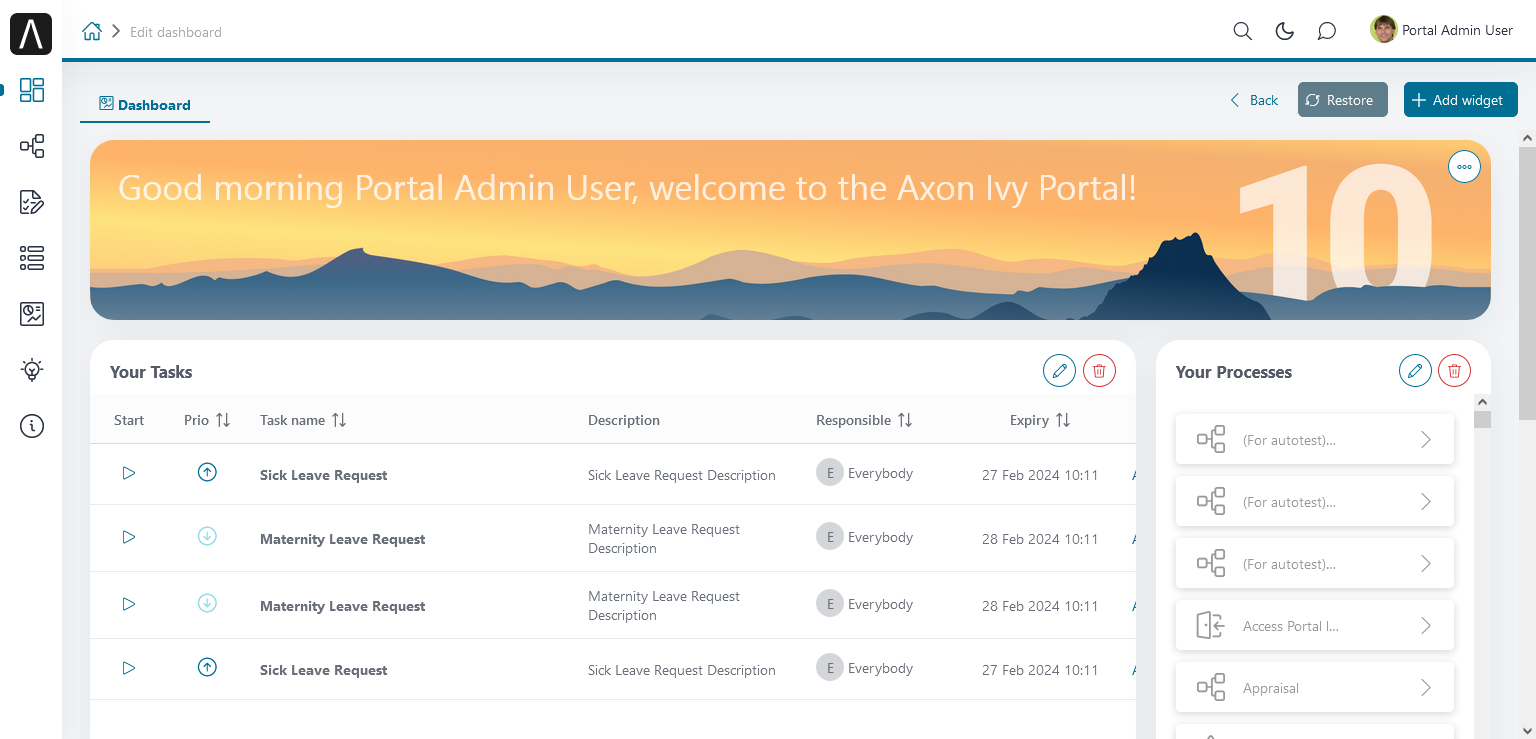Click Start column header
1536x739 pixels.
[129, 420]
